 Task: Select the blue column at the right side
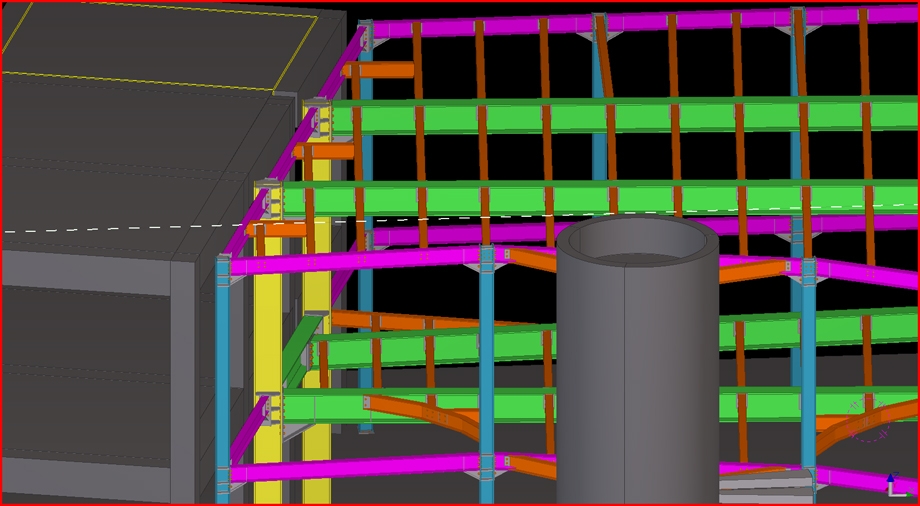808,380
